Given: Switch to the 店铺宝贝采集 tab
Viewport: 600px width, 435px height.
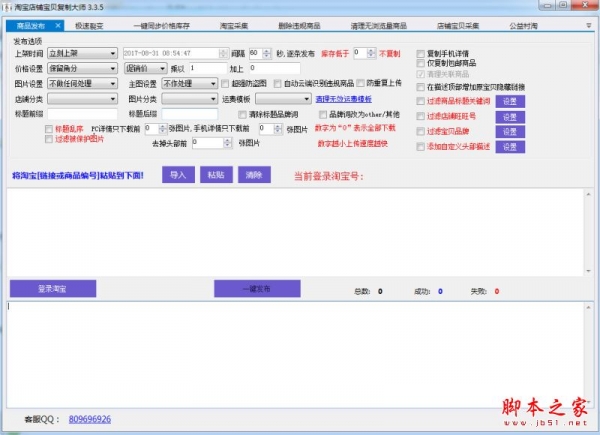Looking at the screenshot, I should 458,26.
